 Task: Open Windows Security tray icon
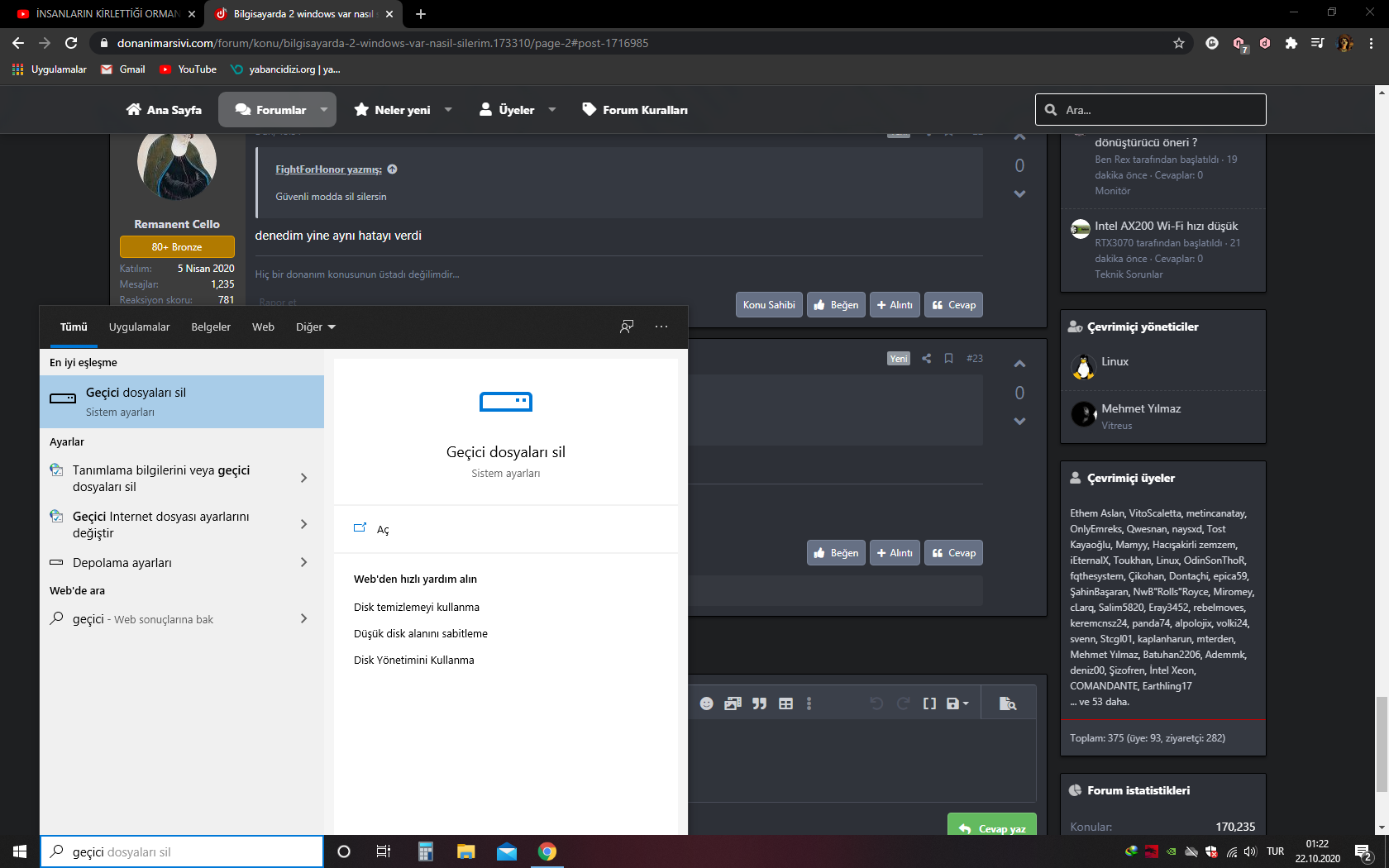click(1211, 851)
